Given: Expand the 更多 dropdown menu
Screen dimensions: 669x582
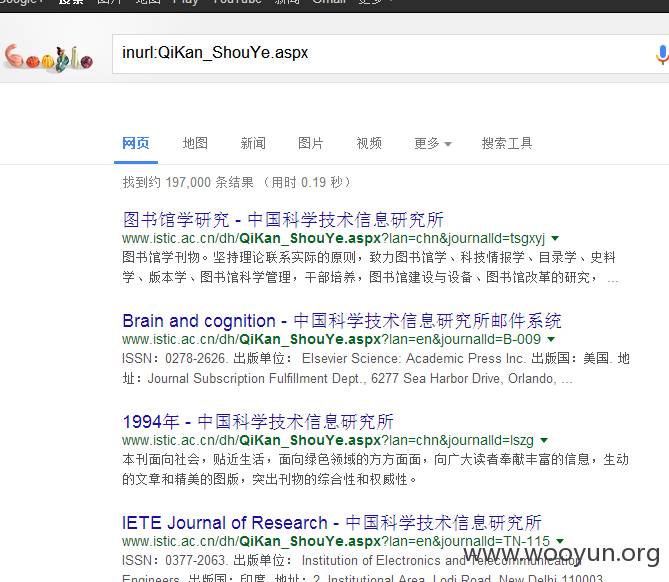Looking at the screenshot, I should (433, 143).
